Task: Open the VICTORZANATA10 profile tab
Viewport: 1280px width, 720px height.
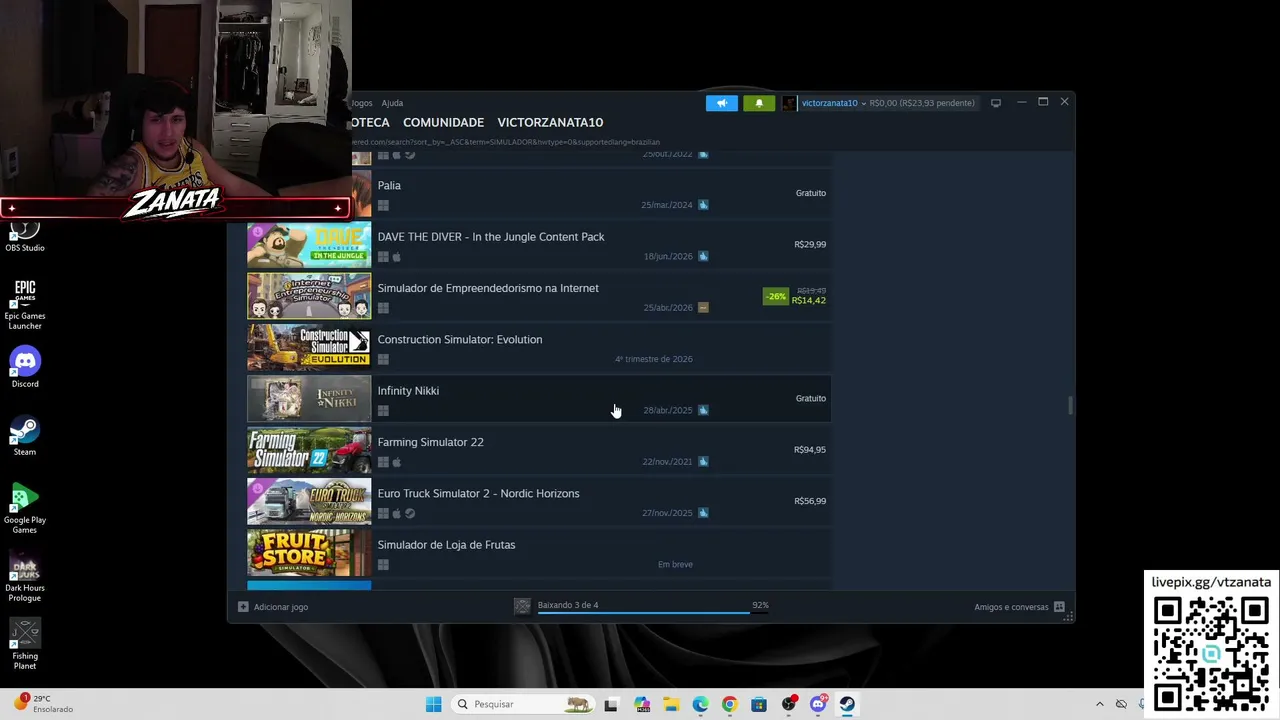Action: pyautogui.click(x=550, y=122)
